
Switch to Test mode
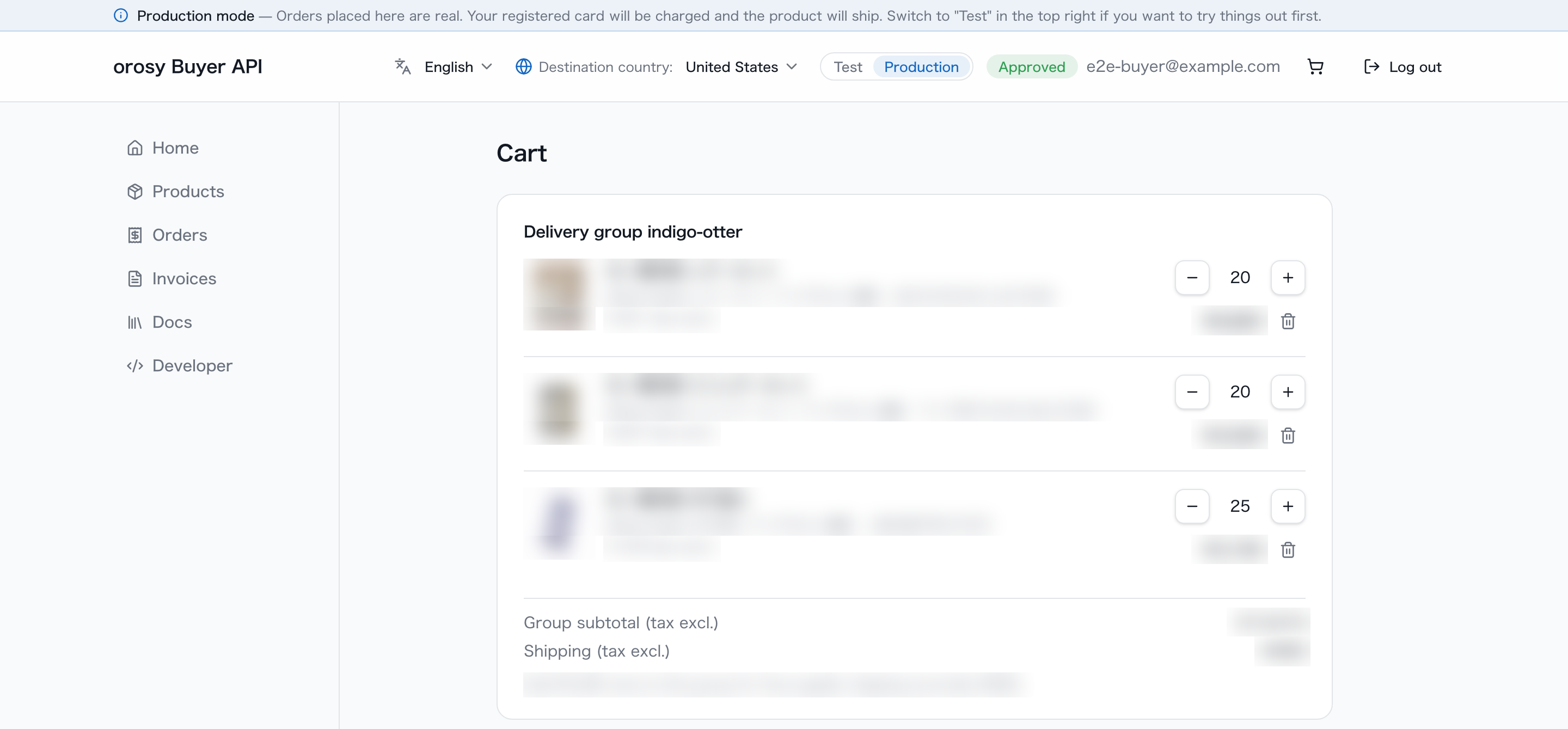pyautogui.click(x=847, y=66)
